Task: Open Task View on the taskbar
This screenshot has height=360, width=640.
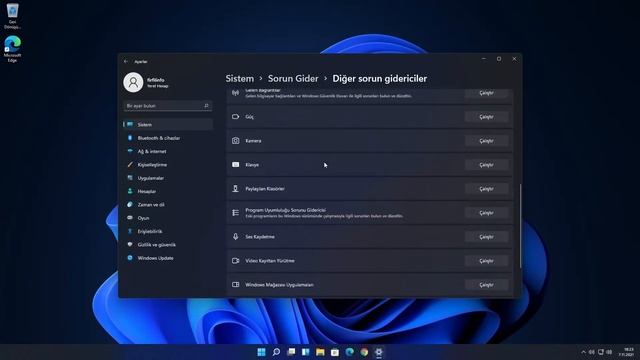Action: pos(291,352)
